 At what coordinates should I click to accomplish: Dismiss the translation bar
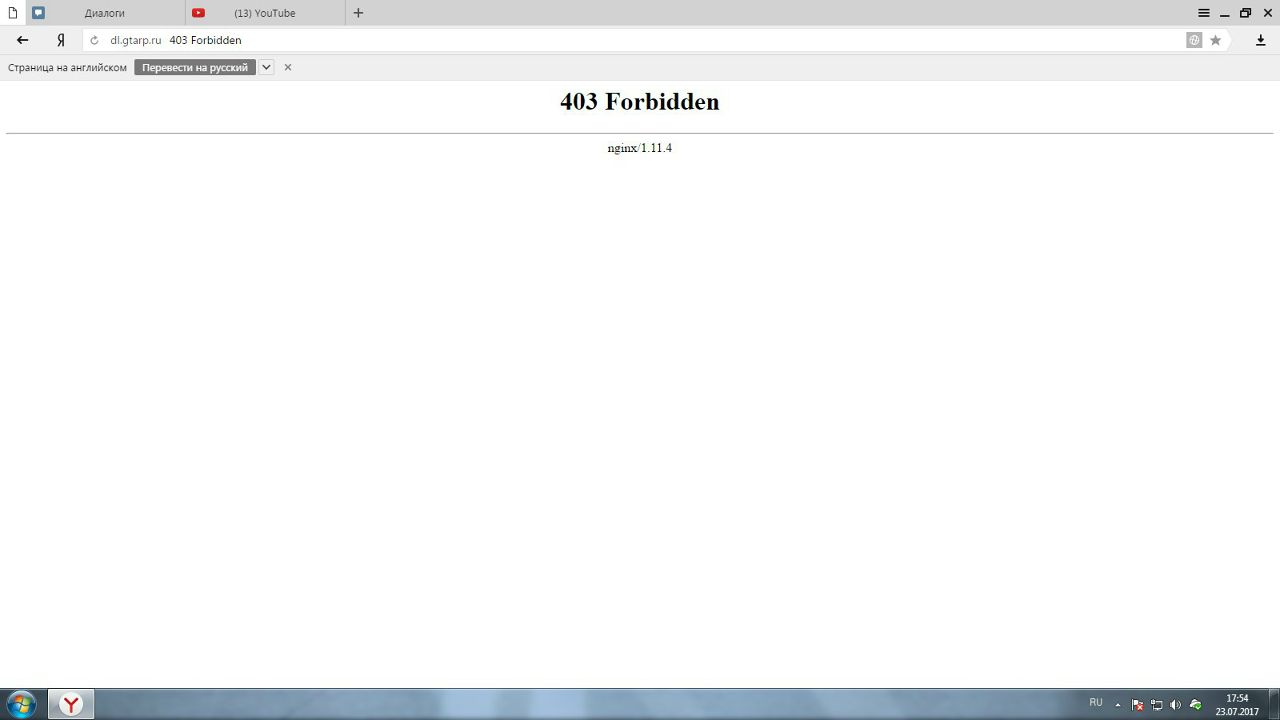288,67
